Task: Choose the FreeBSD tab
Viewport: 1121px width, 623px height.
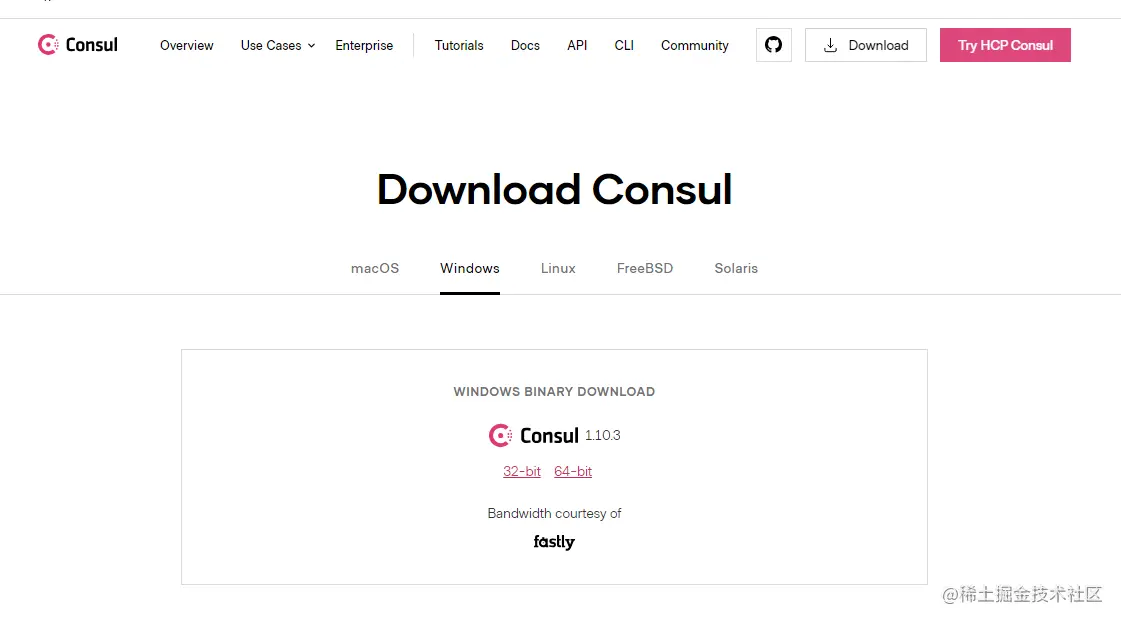Action: point(645,268)
